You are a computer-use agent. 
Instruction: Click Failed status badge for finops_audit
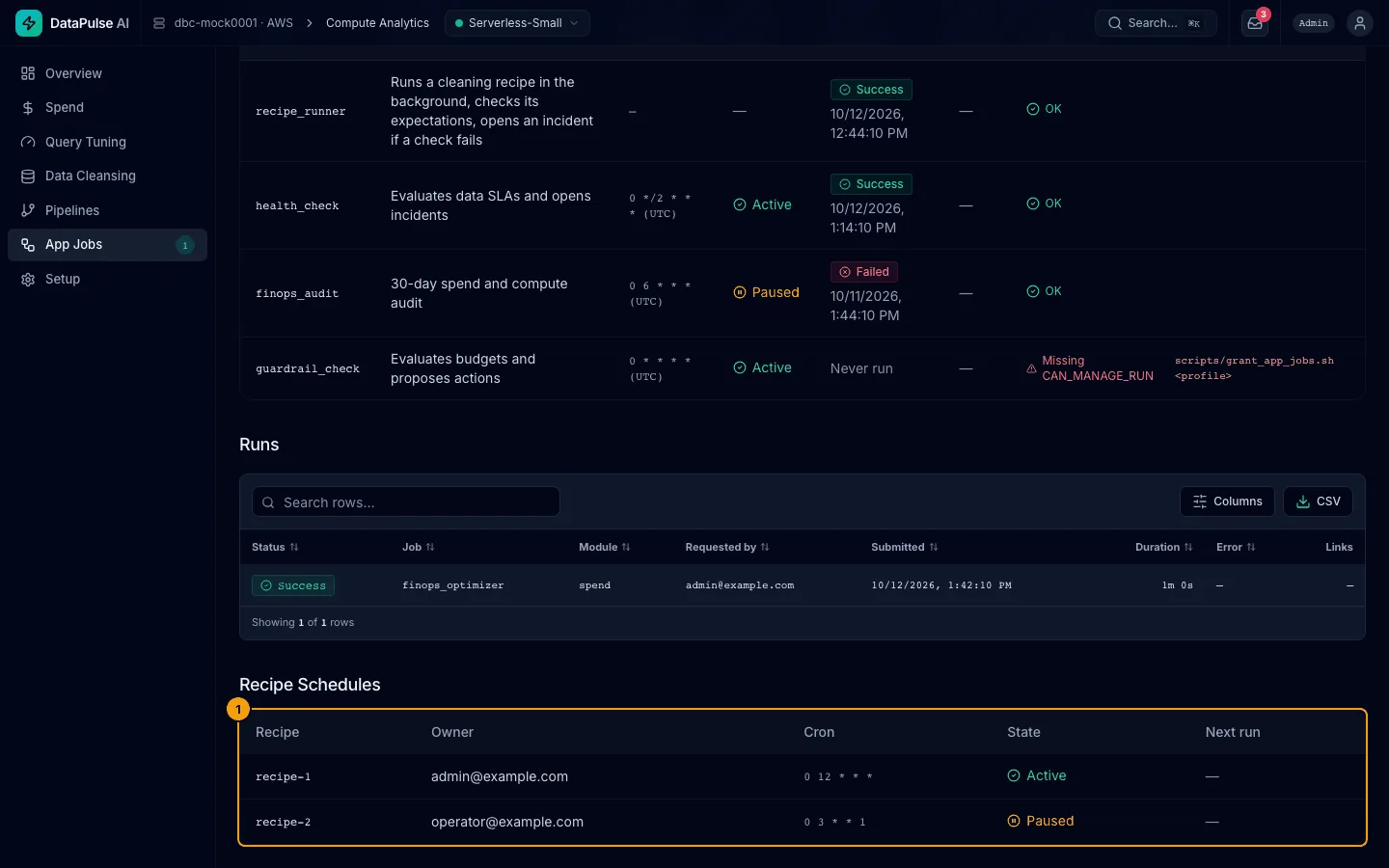click(x=864, y=272)
